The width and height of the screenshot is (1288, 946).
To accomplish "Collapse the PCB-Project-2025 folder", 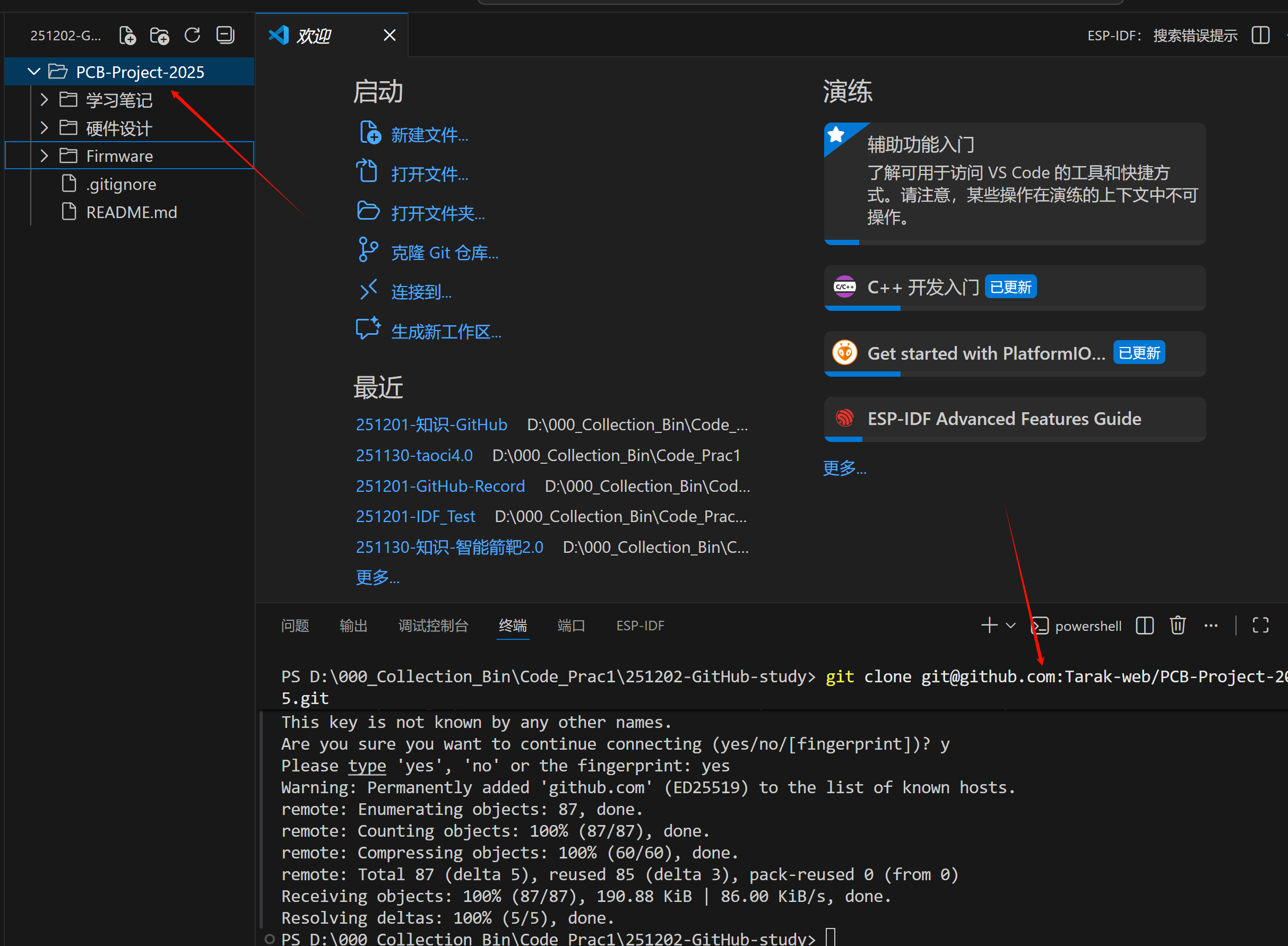I will coord(34,72).
